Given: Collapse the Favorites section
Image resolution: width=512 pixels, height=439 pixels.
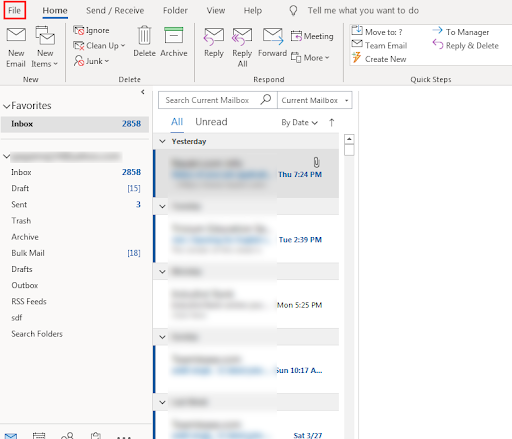Looking at the screenshot, I should pos(6,106).
